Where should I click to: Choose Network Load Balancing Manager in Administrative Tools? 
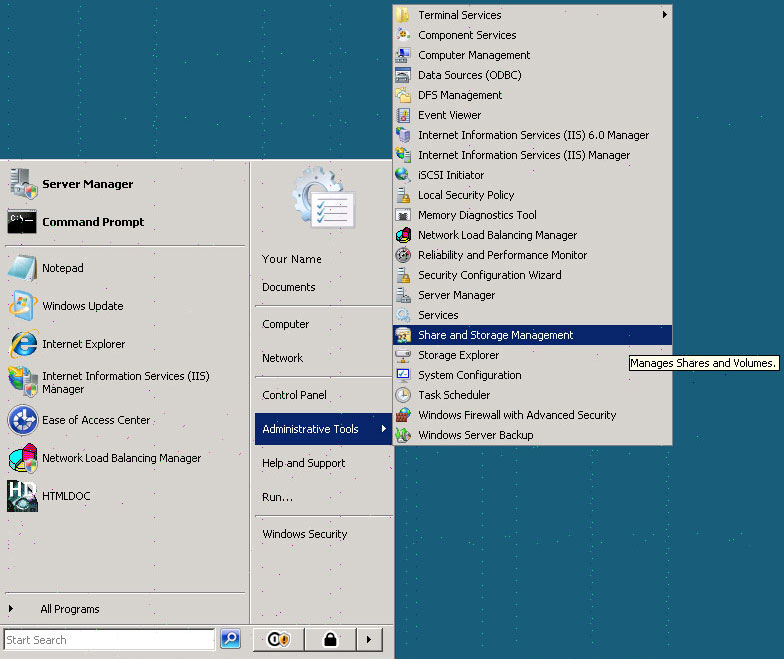(532, 235)
